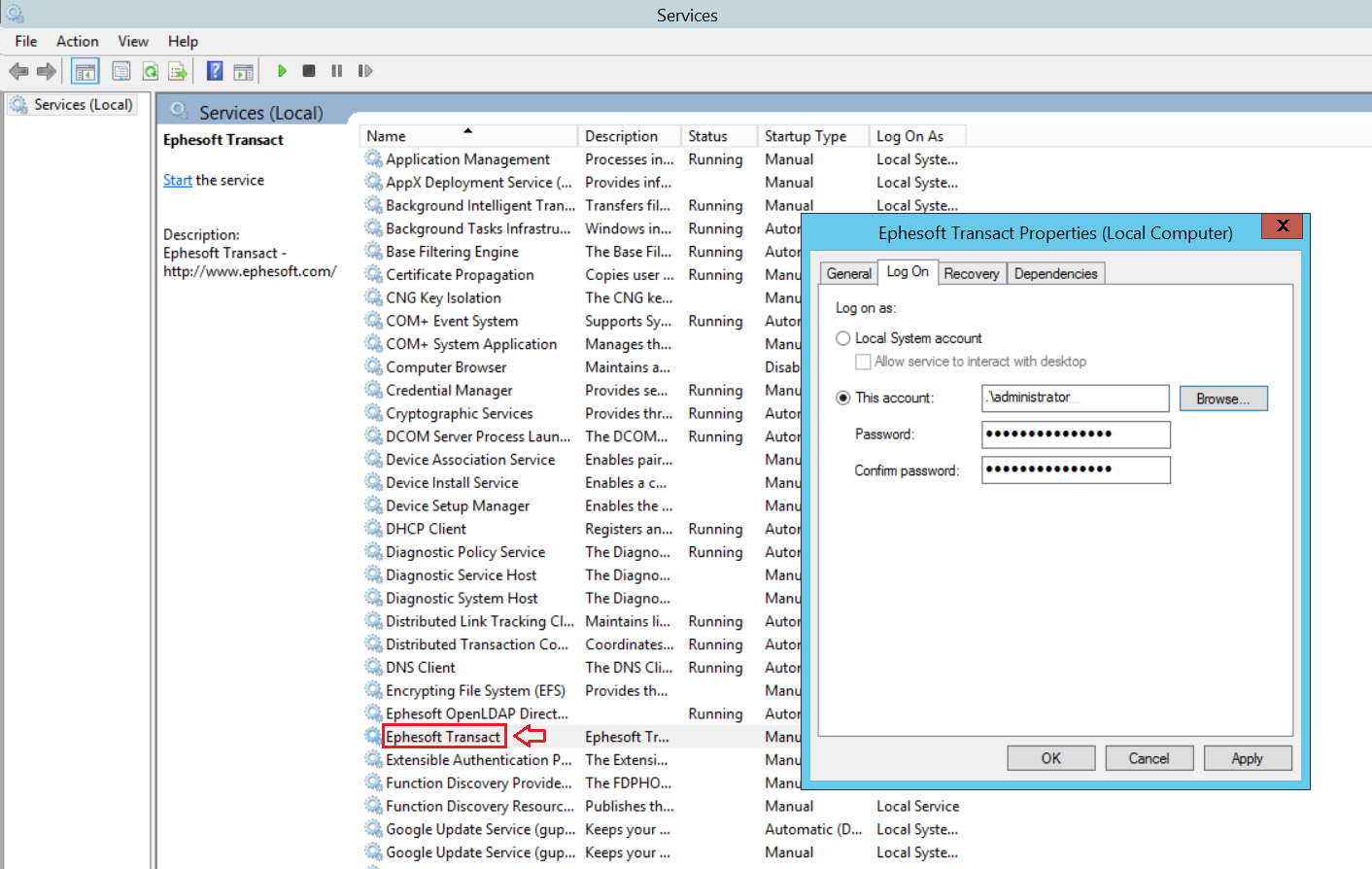
Task: Open the File menu
Action: pyautogui.click(x=26, y=41)
